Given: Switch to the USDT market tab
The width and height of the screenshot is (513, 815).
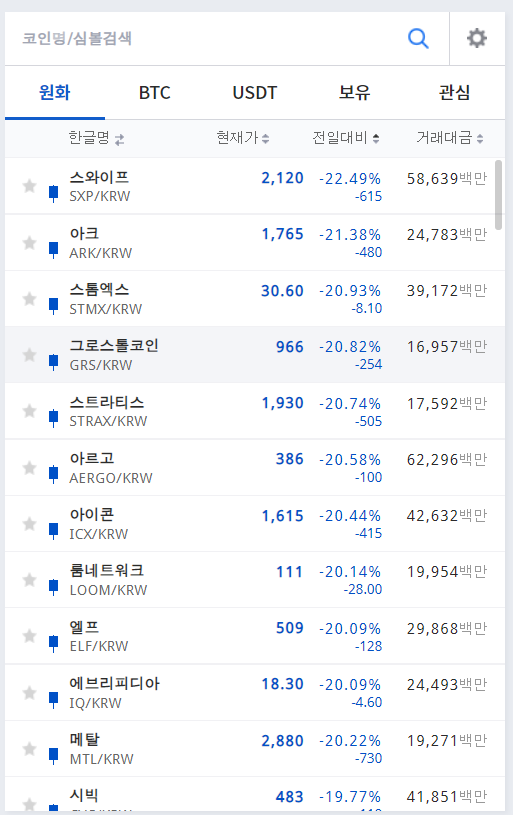Looking at the screenshot, I should click(x=254, y=93).
